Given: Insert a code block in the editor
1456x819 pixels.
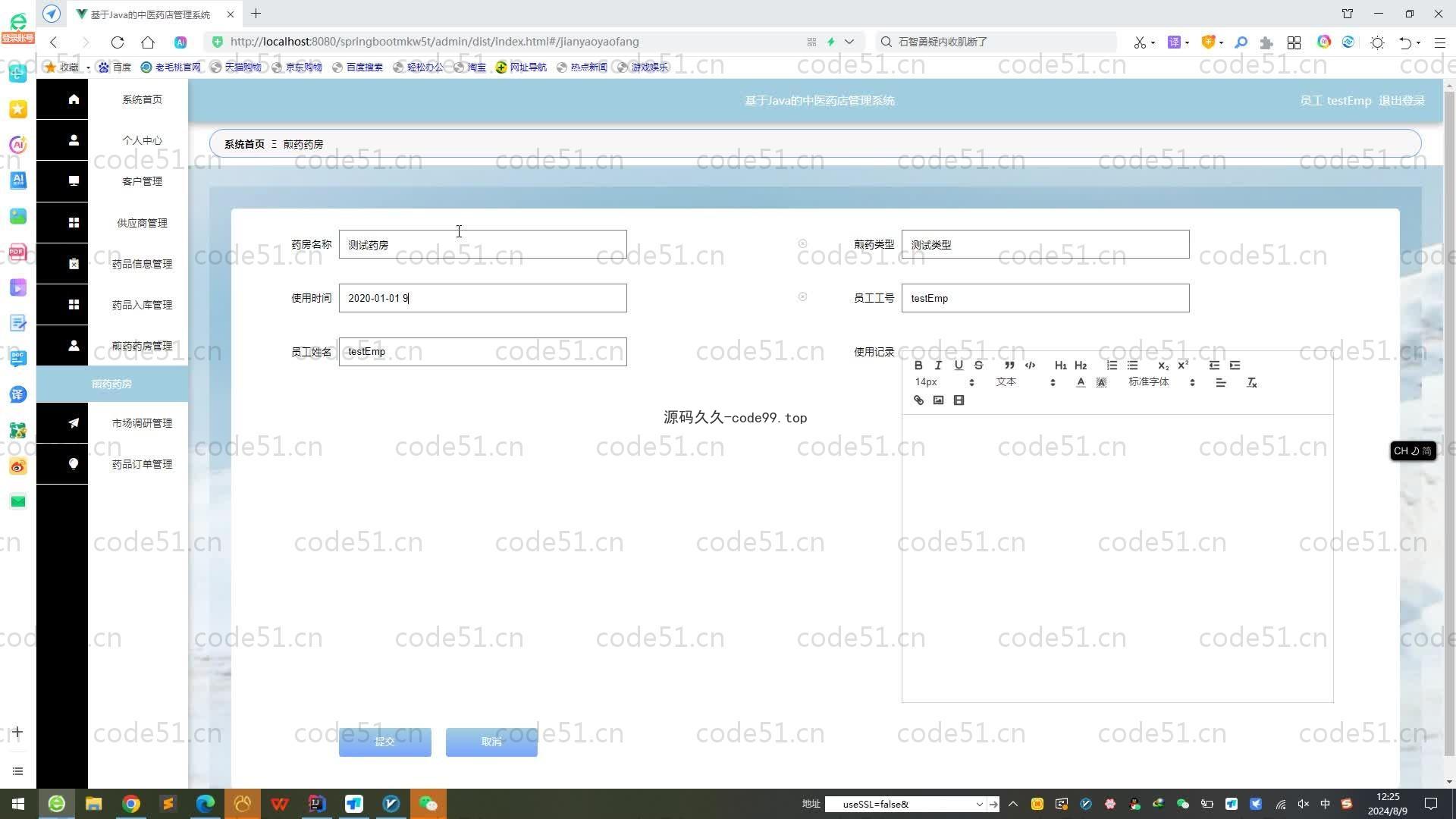Looking at the screenshot, I should 1030,366.
